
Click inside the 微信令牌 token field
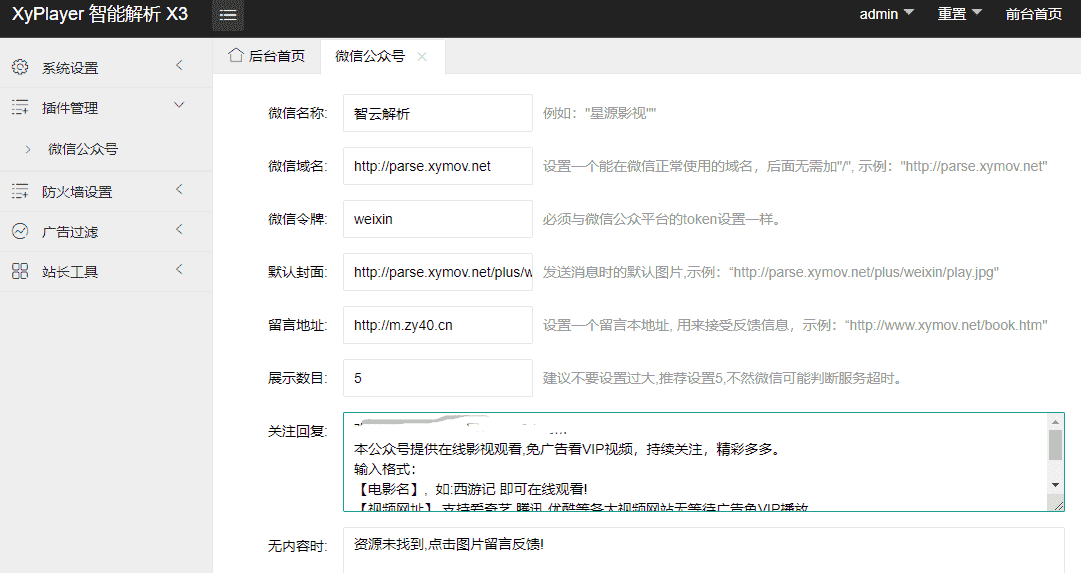click(438, 219)
